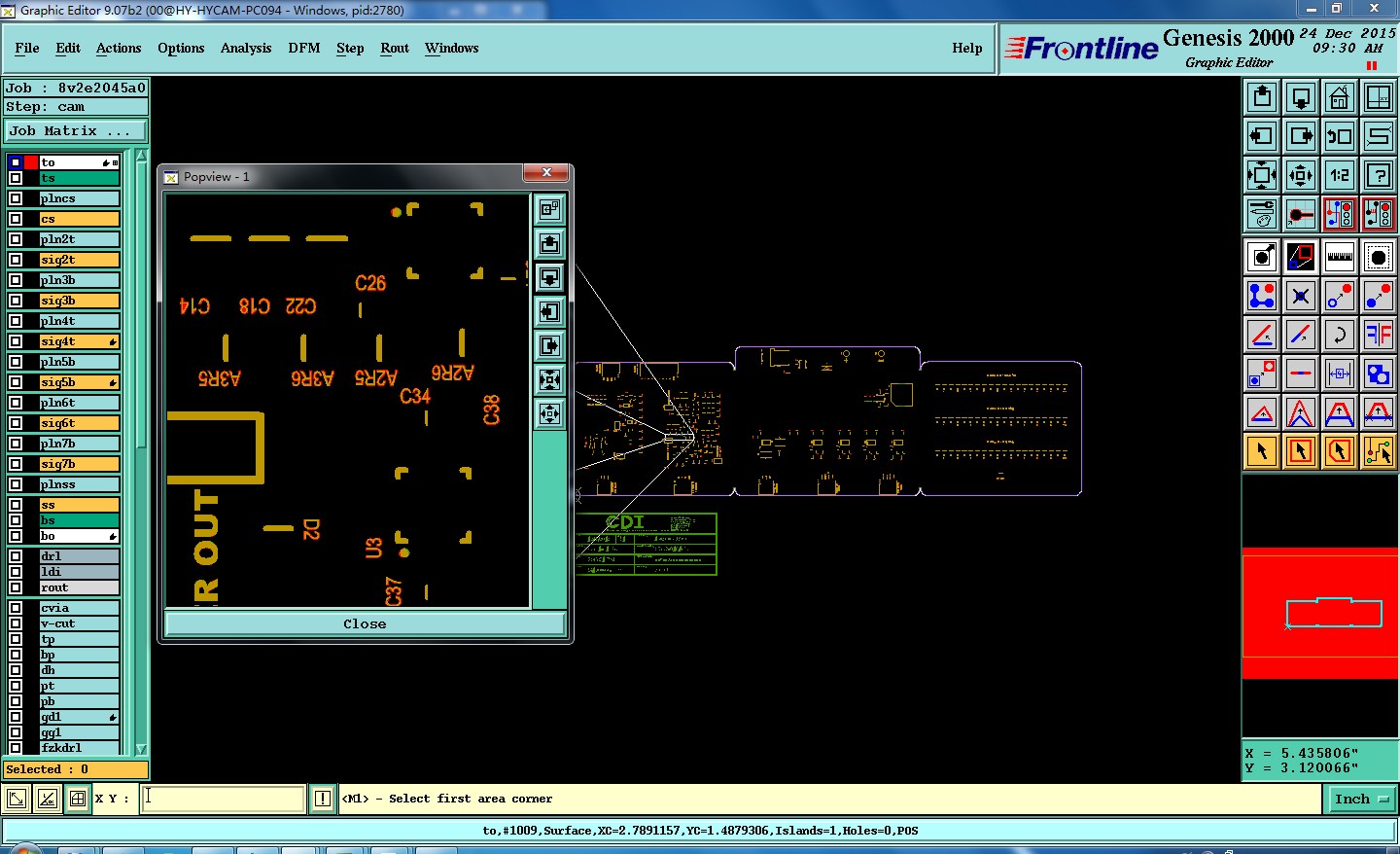Click the previous view (undo zoom) icon
The width and height of the screenshot is (1400, 854).
[x=1340, y=136]
